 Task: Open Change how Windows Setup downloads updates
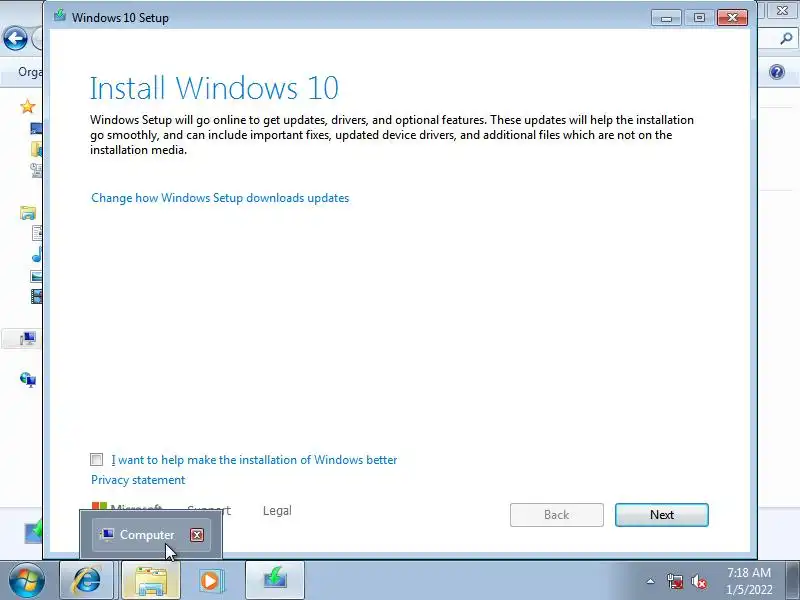click(220, 198)
